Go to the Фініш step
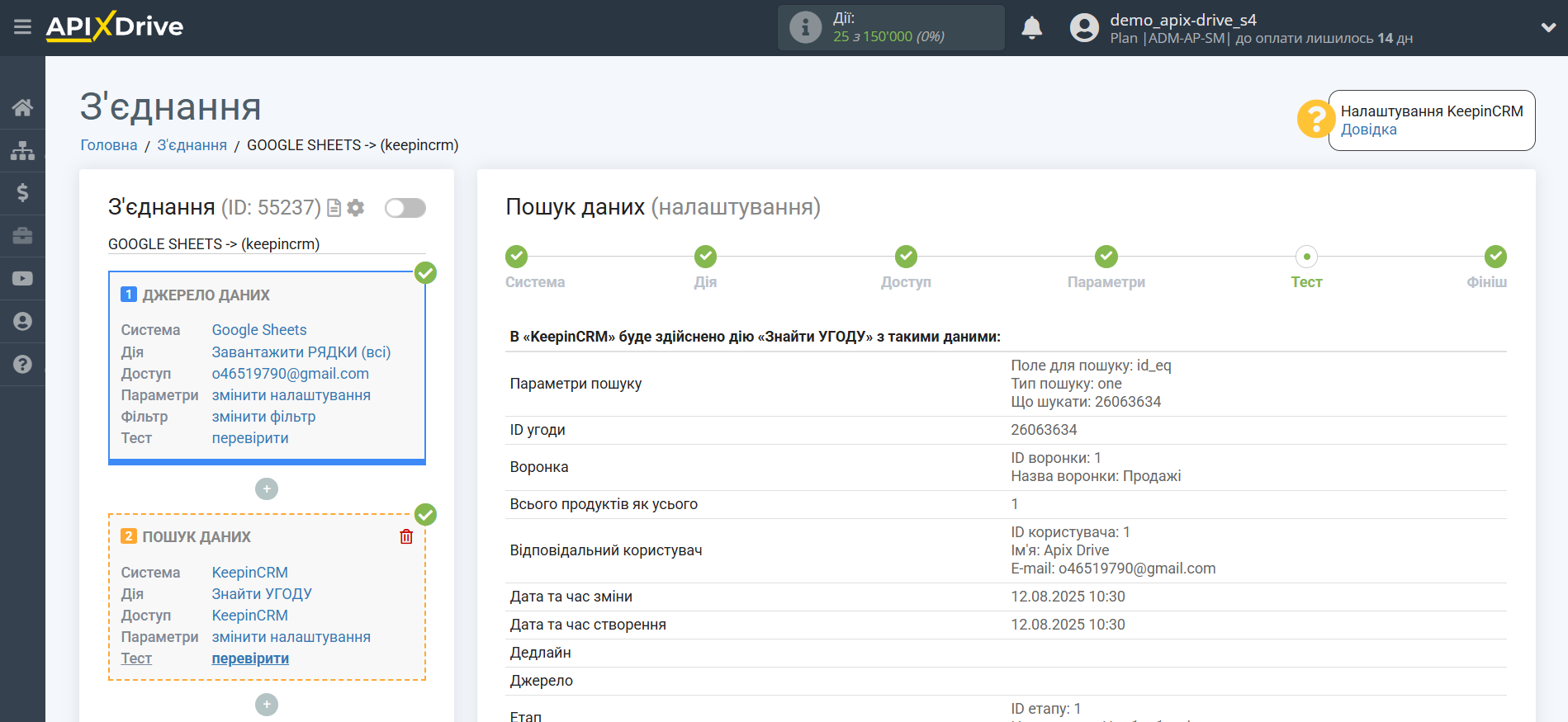1568x722 pixels. 1495,257
